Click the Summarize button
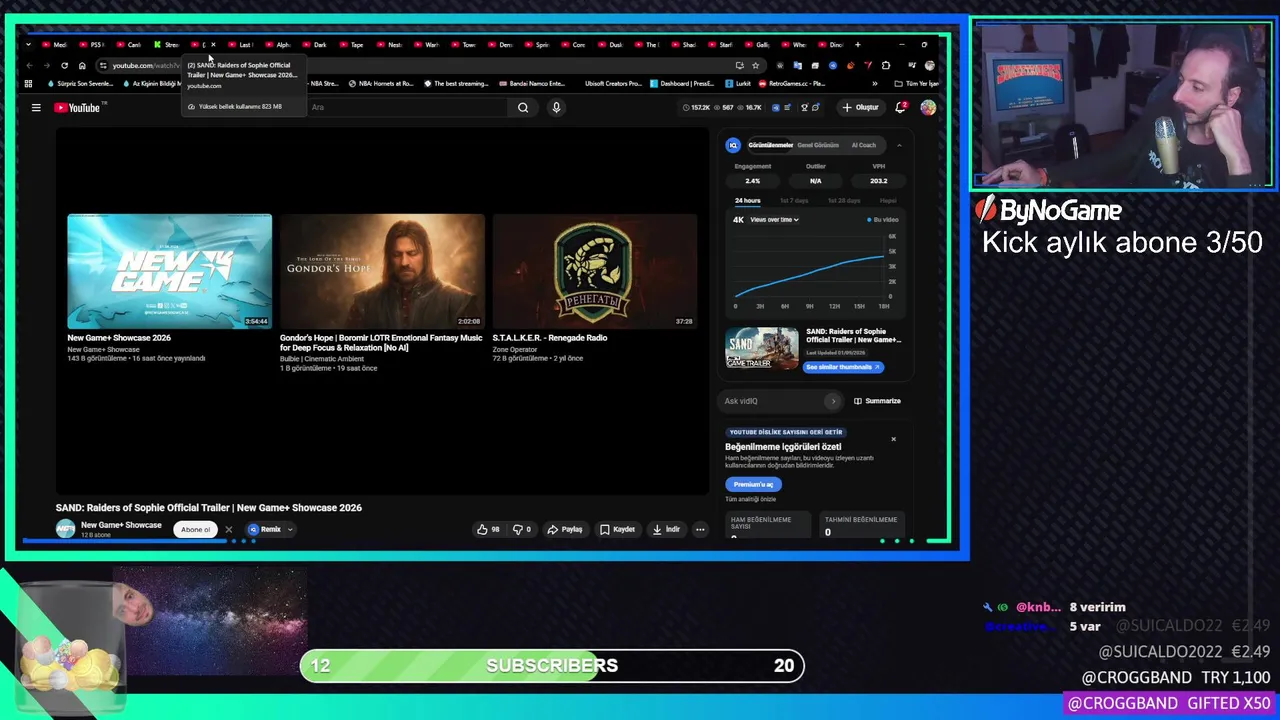This screenshot has height=720, width=1280. pos(877,401)
